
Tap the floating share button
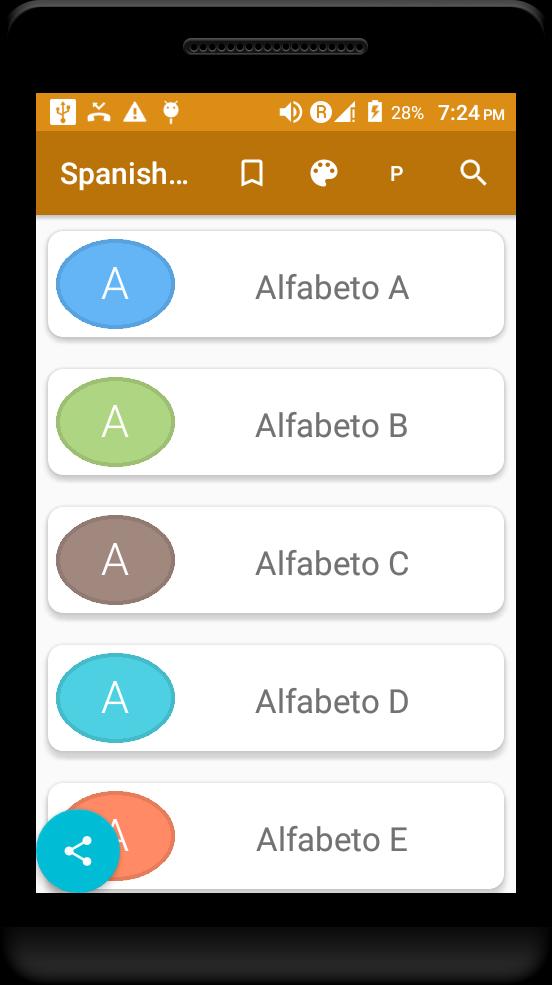point(78,851)
